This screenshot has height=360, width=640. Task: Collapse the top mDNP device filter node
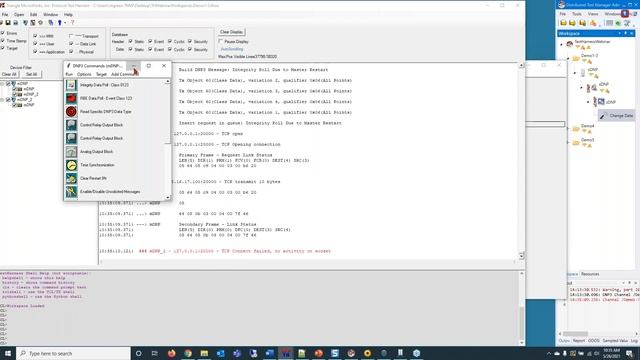coord(2,84)
